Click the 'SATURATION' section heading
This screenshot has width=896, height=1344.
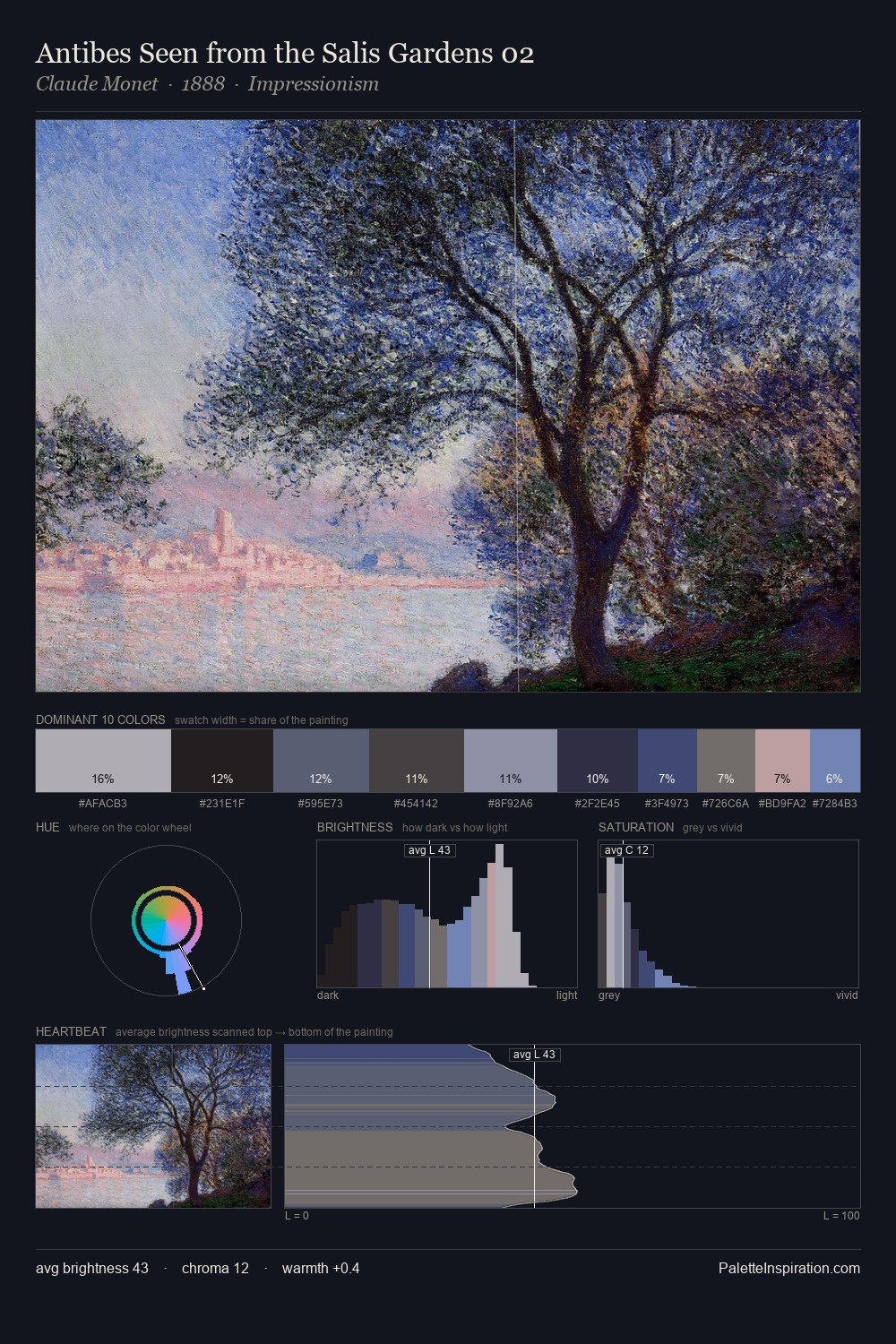(x=636, y=827)
